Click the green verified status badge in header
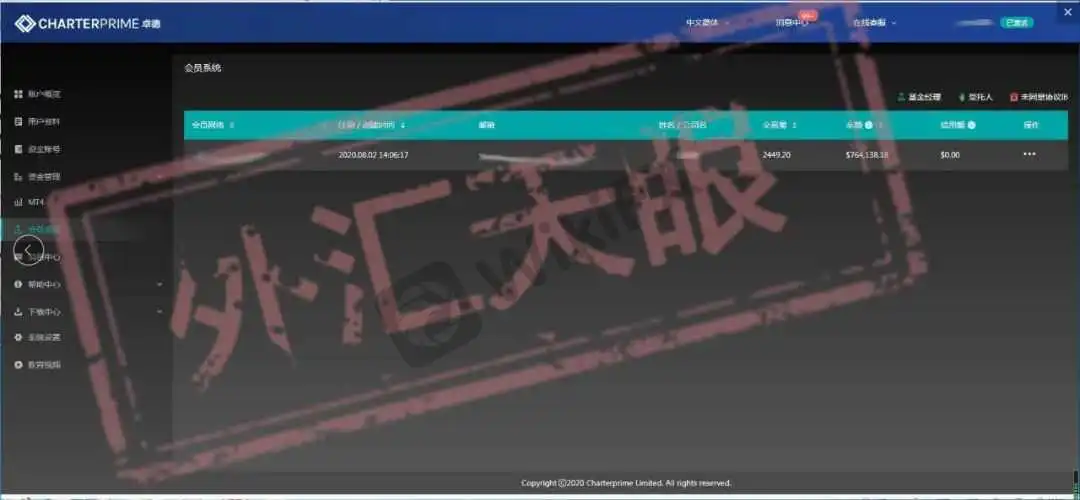This screenshot has height=500, width=1080. (1017, 23)
